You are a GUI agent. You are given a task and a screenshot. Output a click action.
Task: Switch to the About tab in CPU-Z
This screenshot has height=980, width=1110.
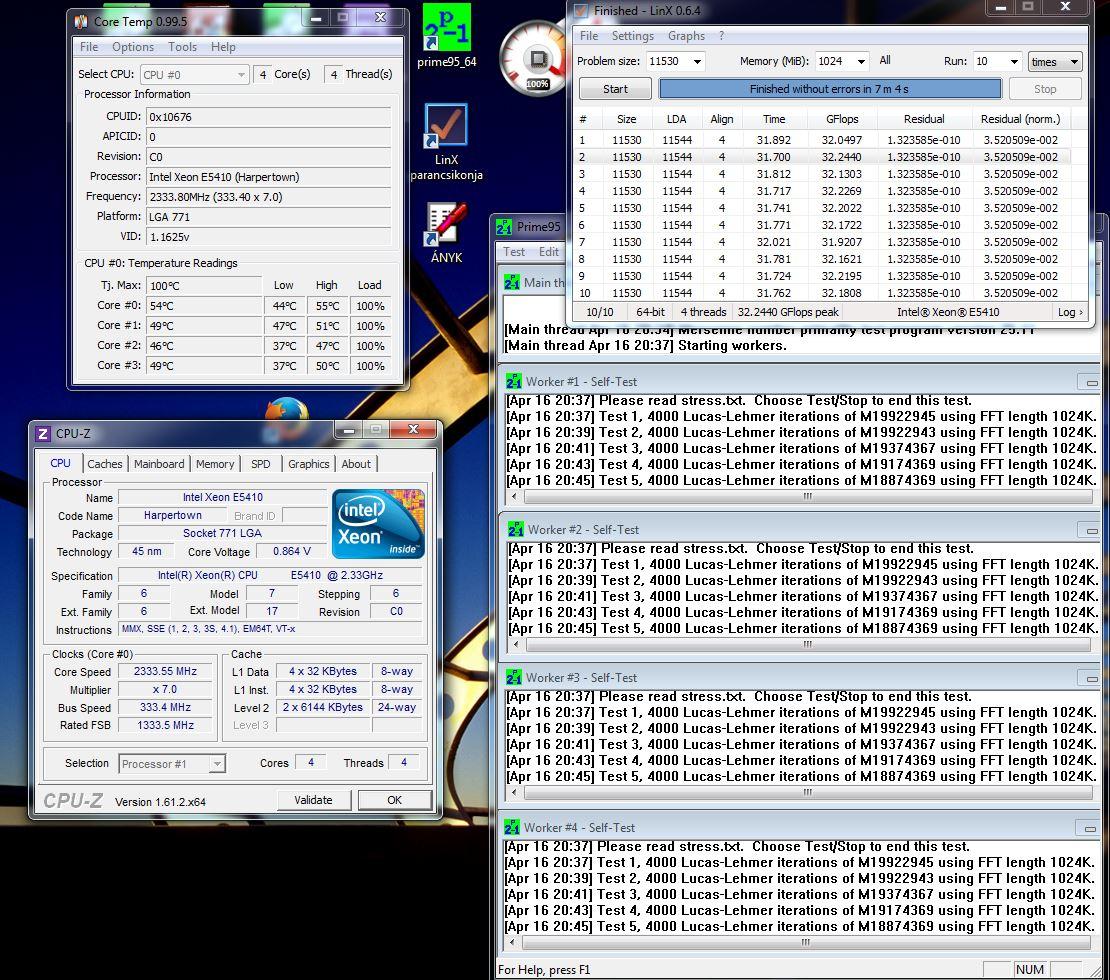tap(356, 464)
